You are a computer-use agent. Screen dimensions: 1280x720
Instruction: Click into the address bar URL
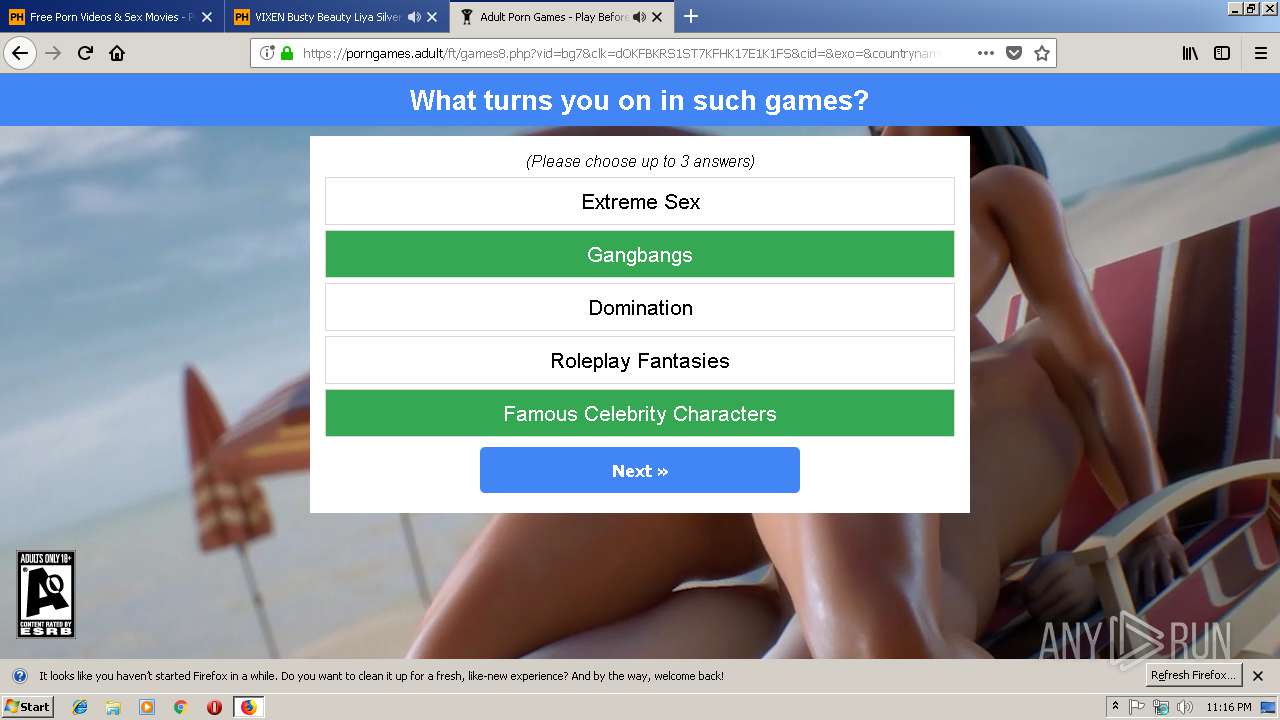620,53
